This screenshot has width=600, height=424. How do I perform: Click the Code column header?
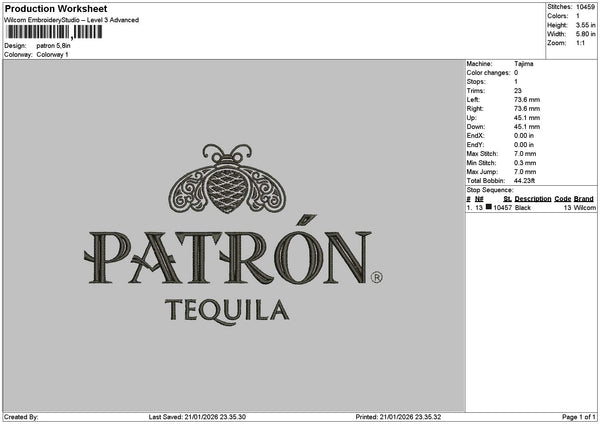coord(562,199)
